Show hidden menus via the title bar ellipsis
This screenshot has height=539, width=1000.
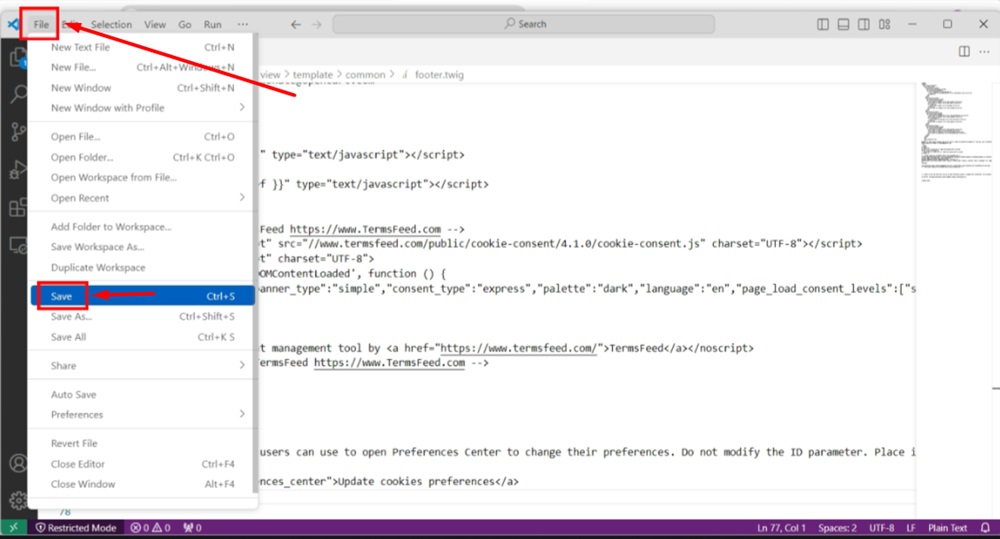pyautogui.click(x=243, y=24)
